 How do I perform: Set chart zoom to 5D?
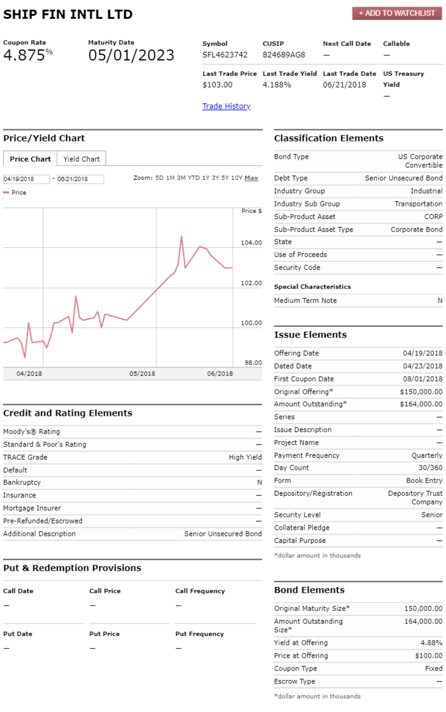[159, 178]
